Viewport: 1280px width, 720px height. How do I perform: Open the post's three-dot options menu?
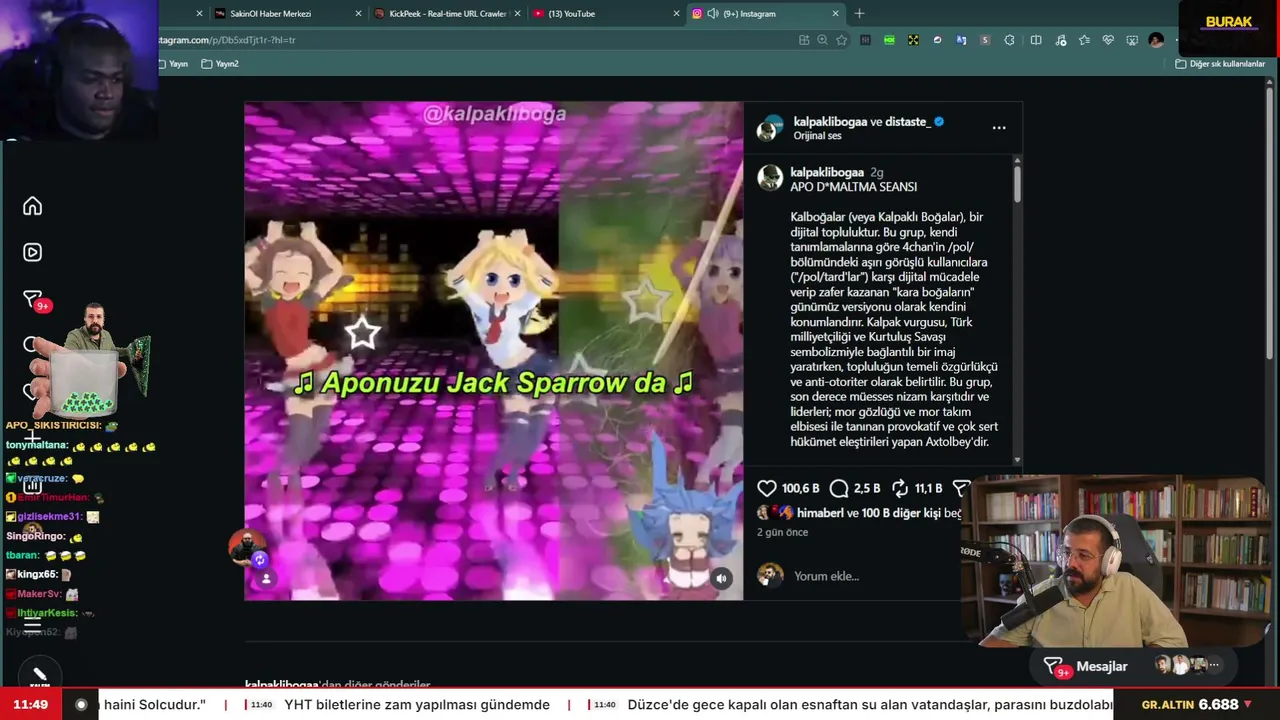click(x=999, y=128)
